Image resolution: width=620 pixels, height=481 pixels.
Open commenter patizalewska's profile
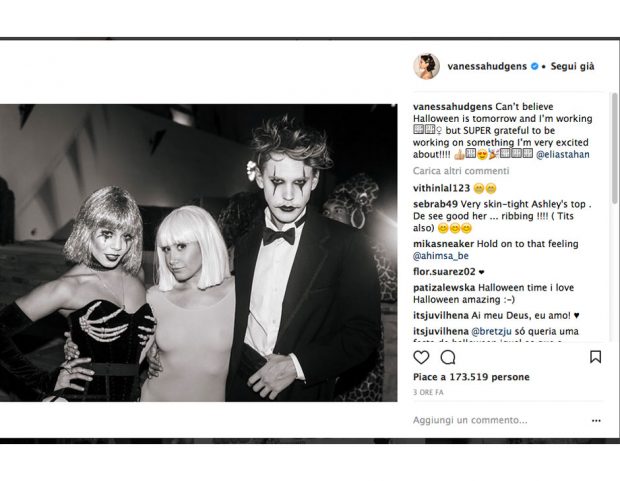pos(444,288)
